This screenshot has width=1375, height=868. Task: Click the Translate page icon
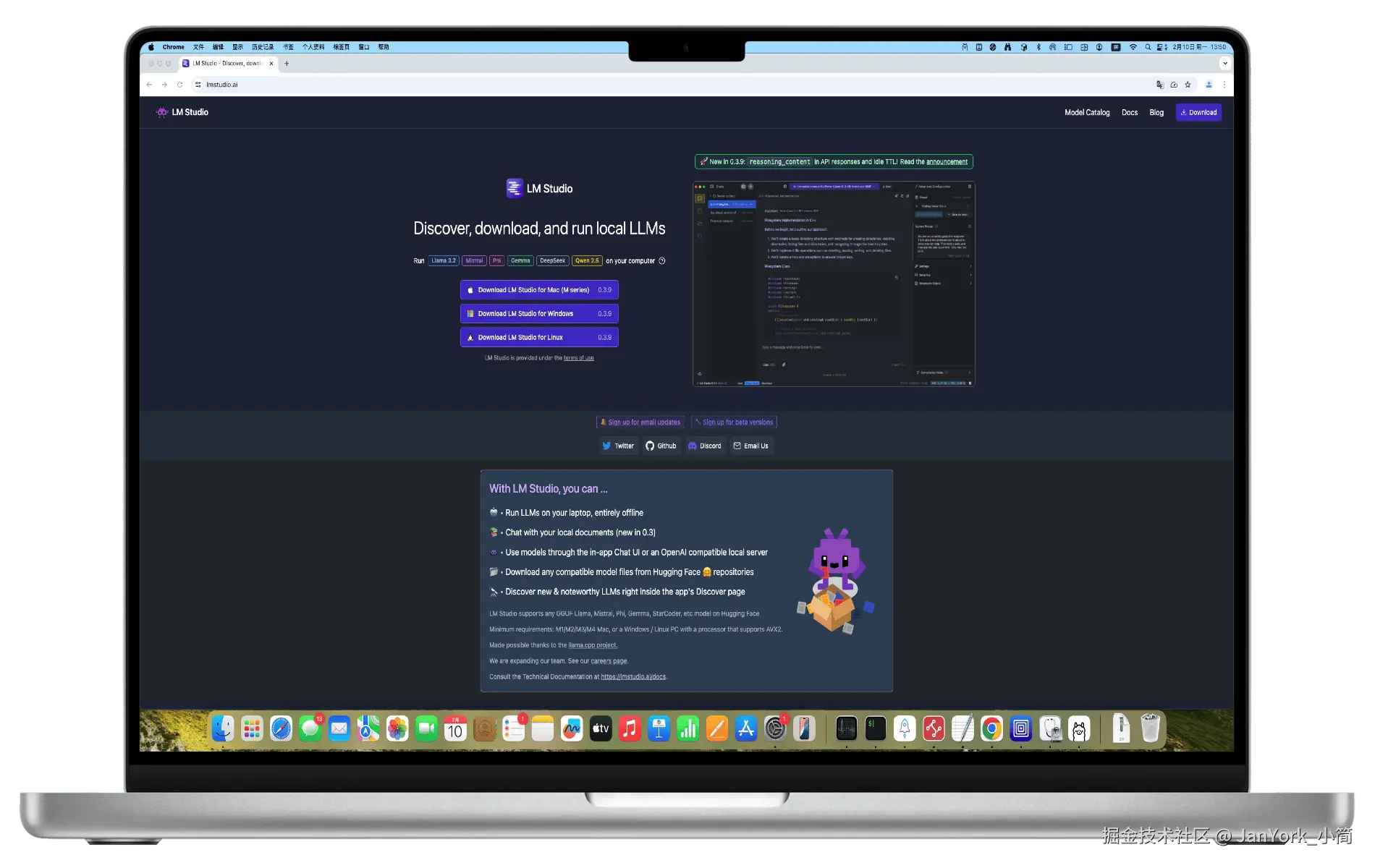click(x=1160, y=85)
